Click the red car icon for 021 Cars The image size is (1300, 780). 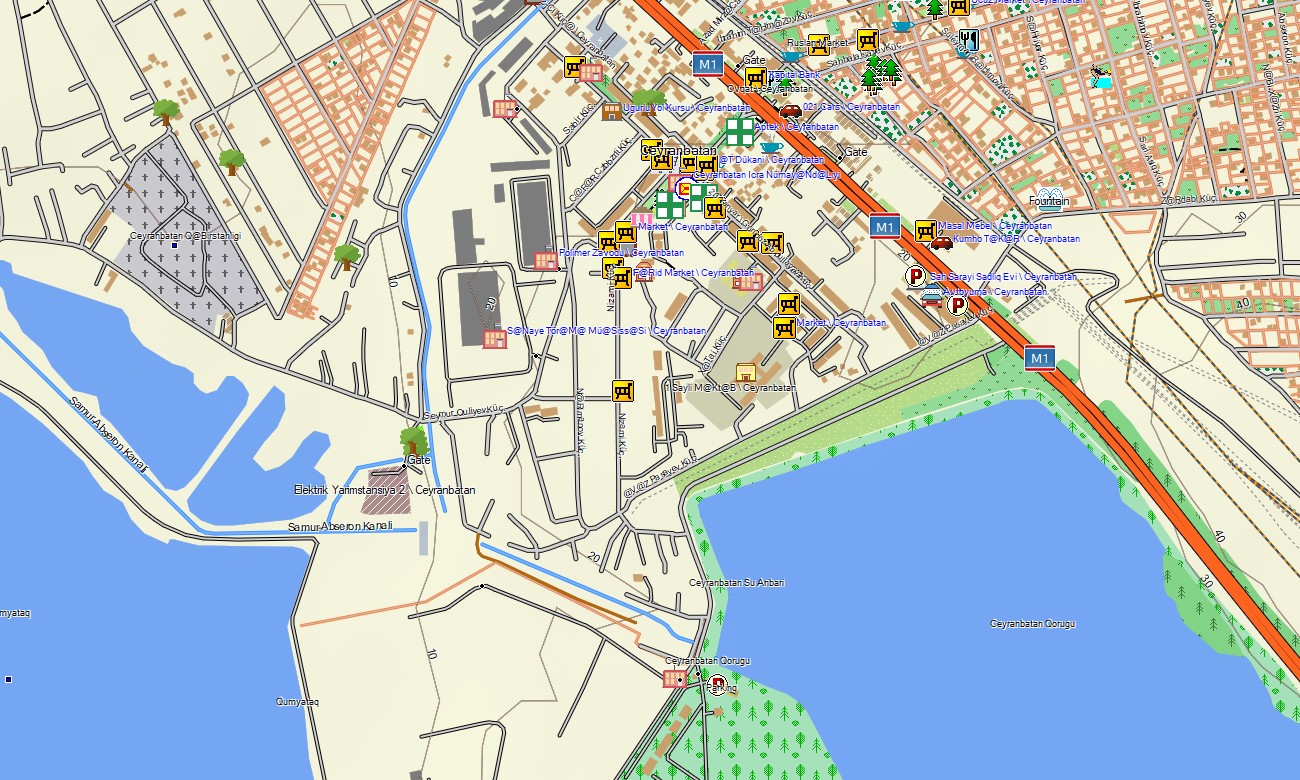click(790, 110)
